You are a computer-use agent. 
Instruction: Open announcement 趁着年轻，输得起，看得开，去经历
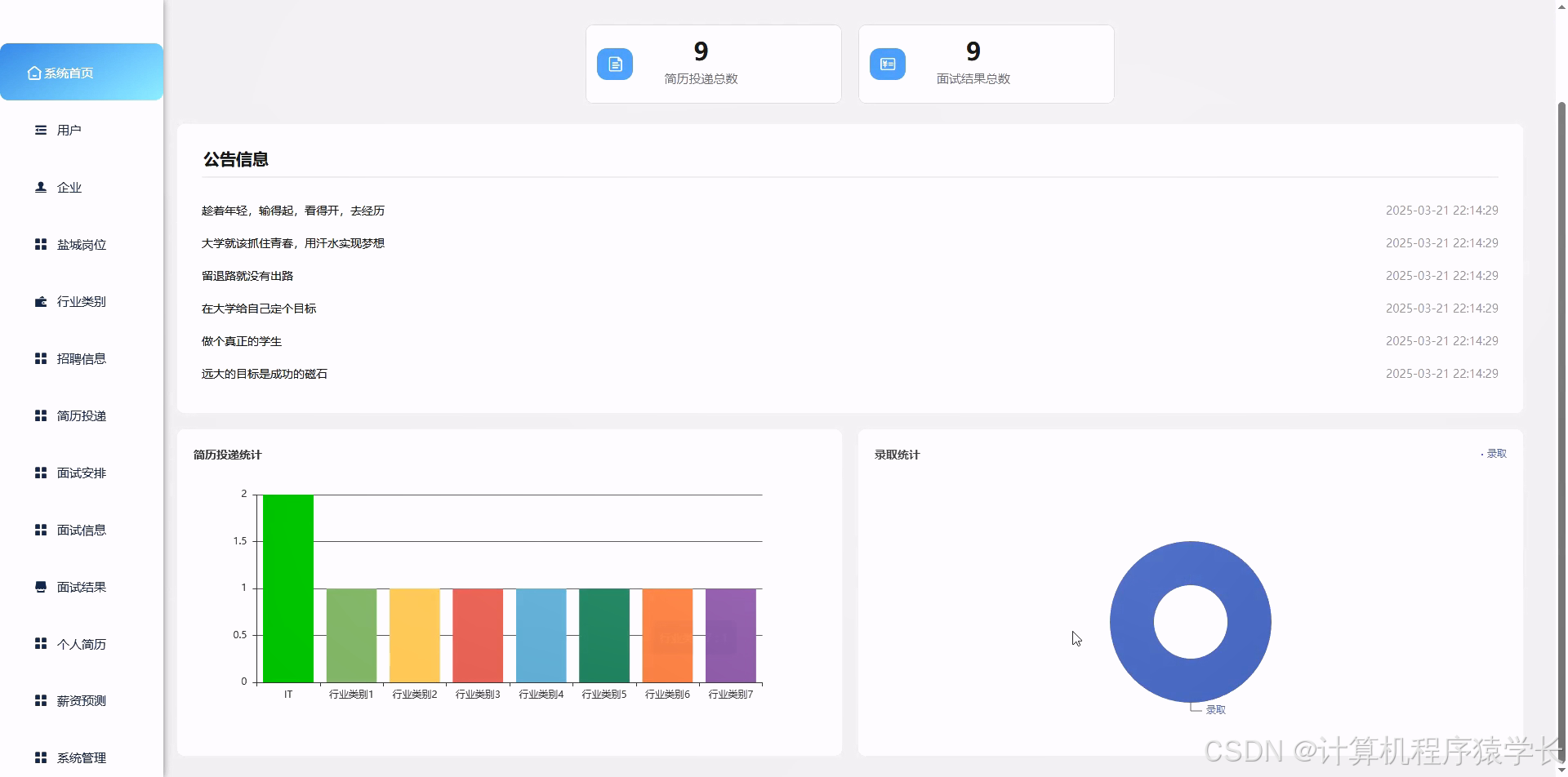(x=293, y=211)
